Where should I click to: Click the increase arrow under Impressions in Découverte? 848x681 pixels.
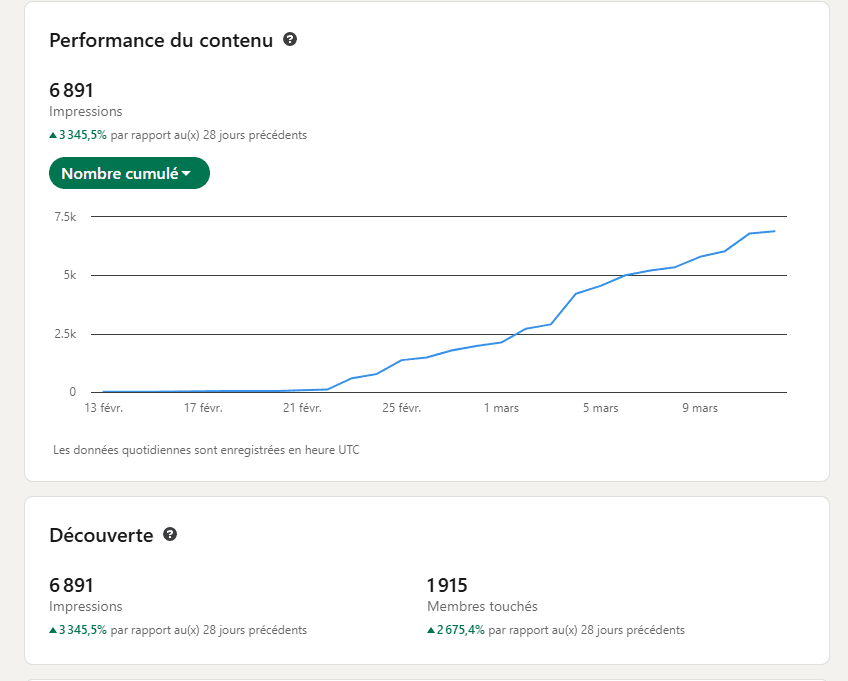pyautogui.click(x=53, y=630)
